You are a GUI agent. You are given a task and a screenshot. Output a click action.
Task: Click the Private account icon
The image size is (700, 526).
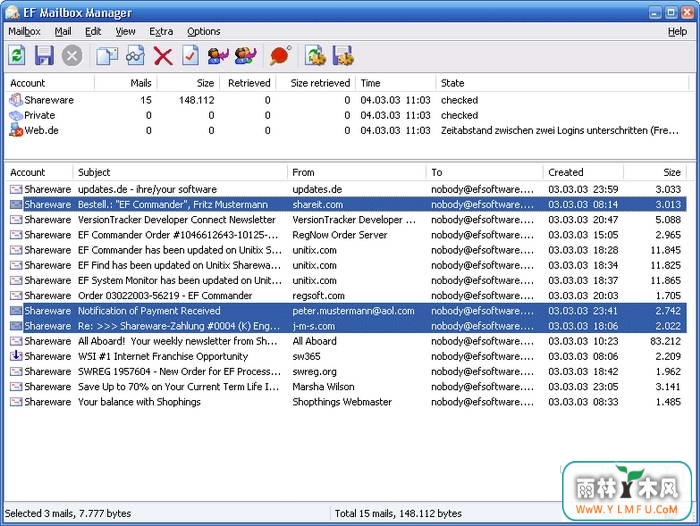[x=16, y=115]
